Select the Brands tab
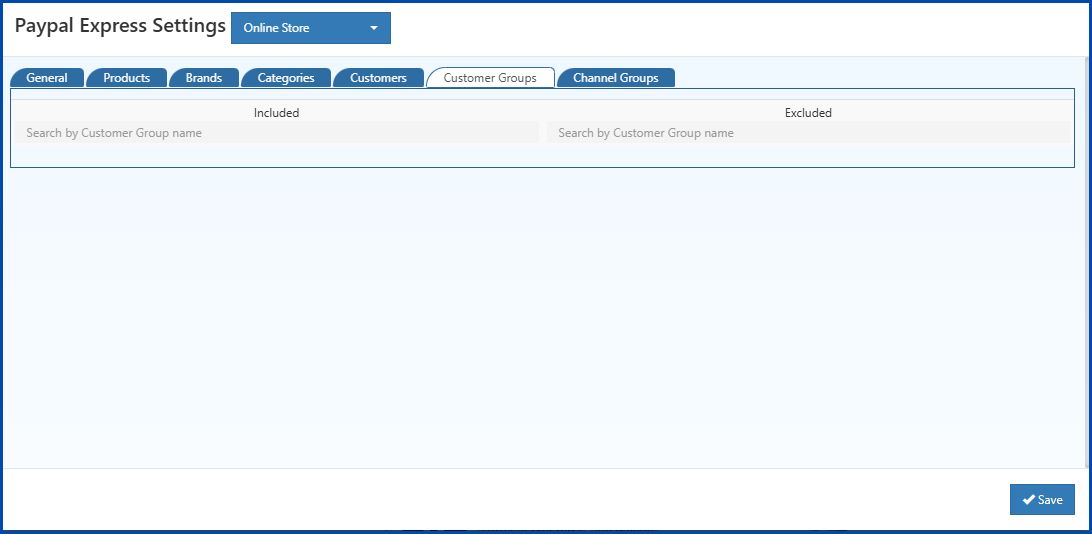1092x534 pixels. 203,78
